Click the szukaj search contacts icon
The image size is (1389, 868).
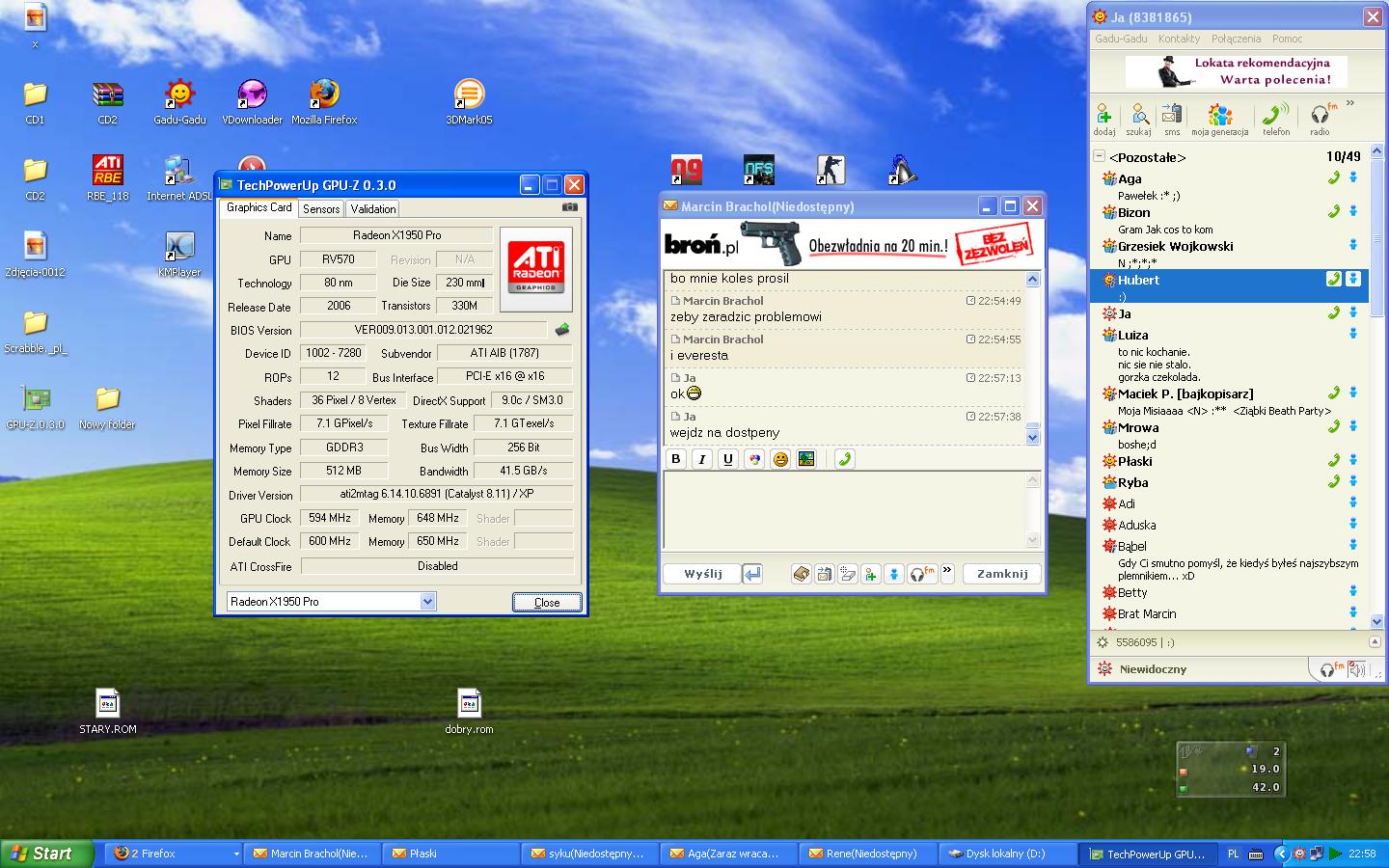pos(1138,118)
